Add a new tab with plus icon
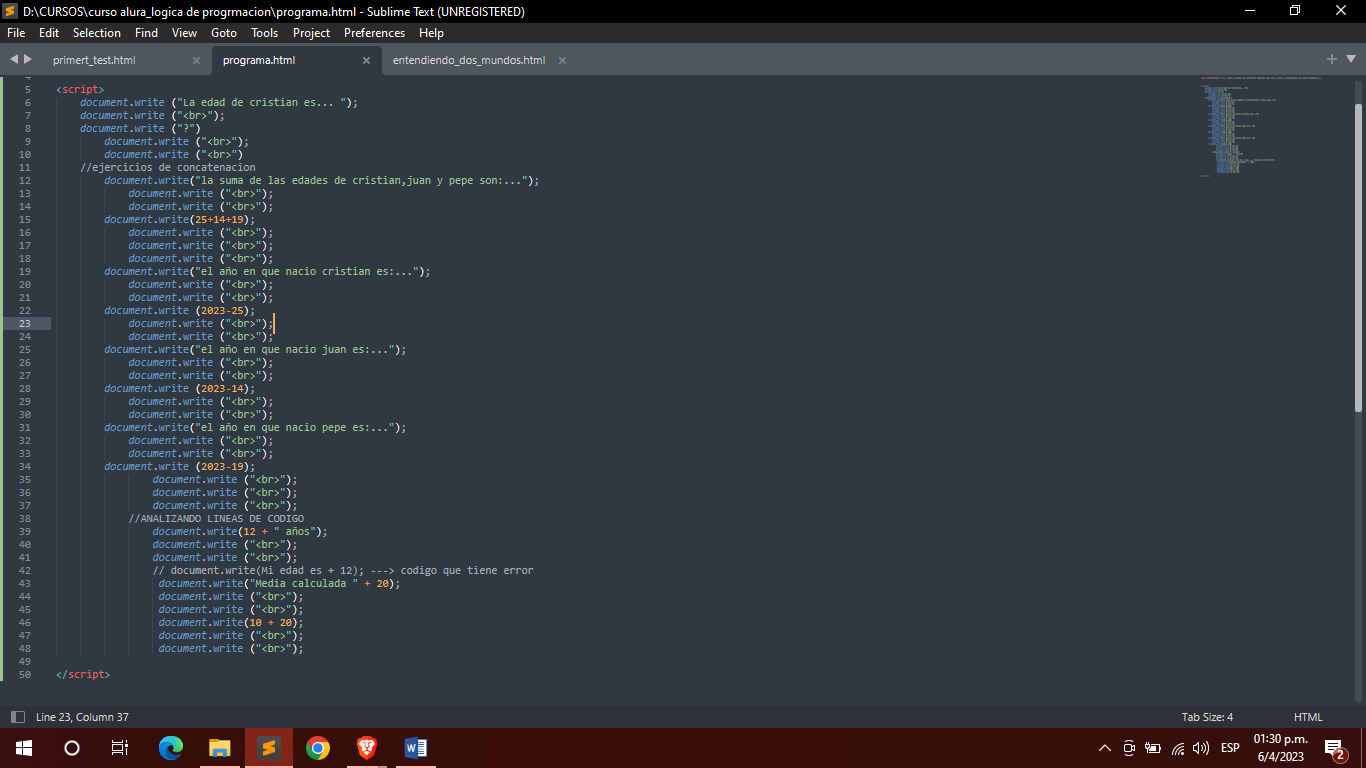This screenshot has width=1366, height=768. coord(1332,59)
